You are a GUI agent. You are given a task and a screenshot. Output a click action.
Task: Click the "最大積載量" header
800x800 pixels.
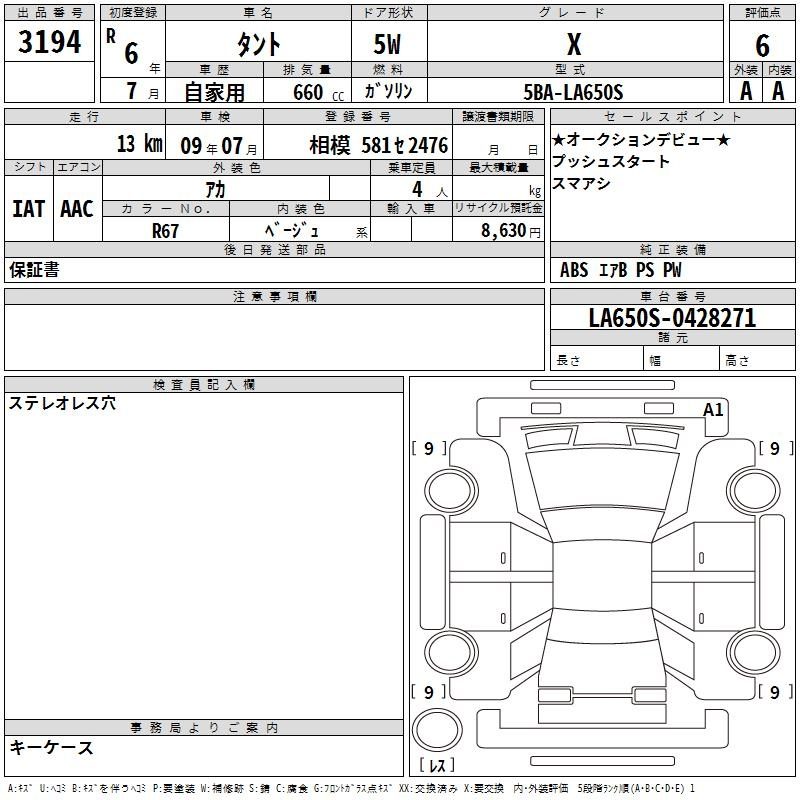[498, 167]
